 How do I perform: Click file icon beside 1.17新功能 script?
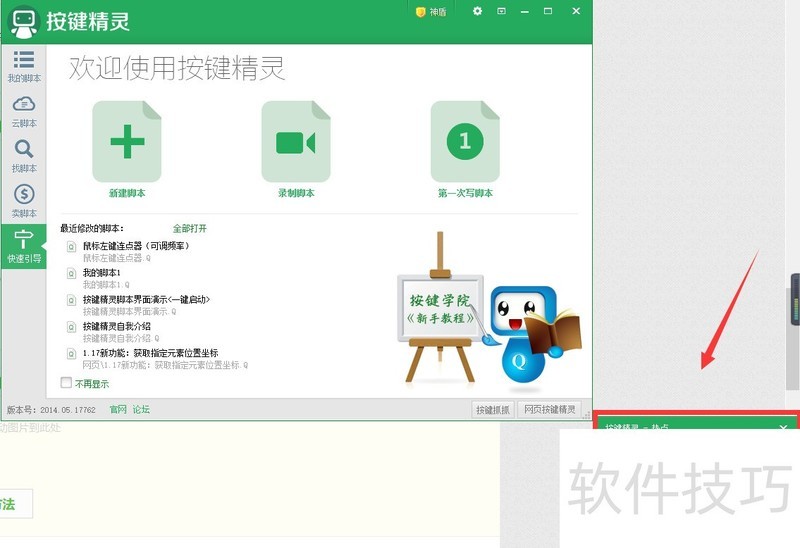[72, 353]
